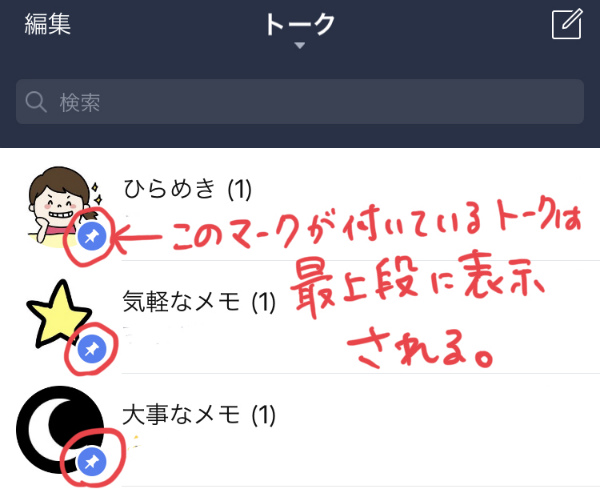Open the black crescent moon avatar
The height and width of the screenshot is (489, 600).
(x=60, y=429)
